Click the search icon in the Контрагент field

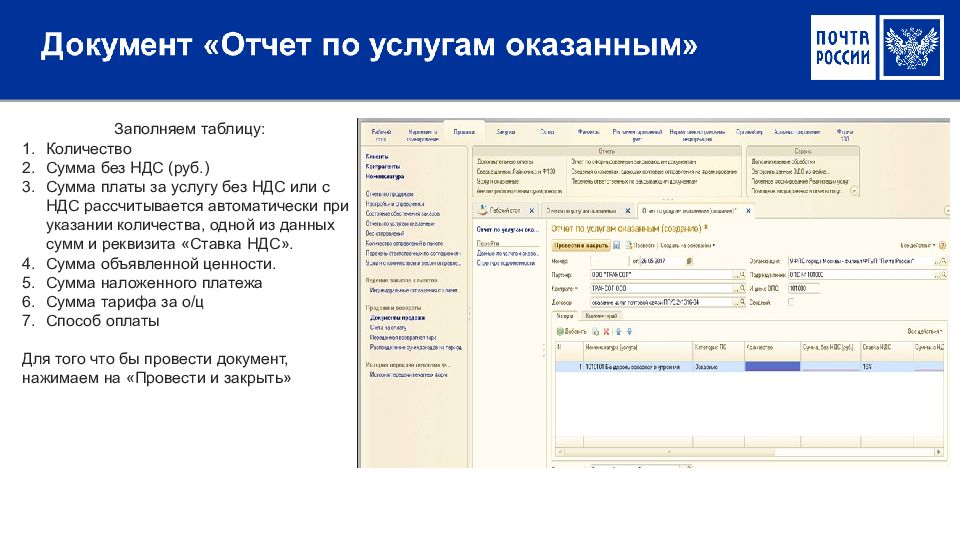pos(741,288)
